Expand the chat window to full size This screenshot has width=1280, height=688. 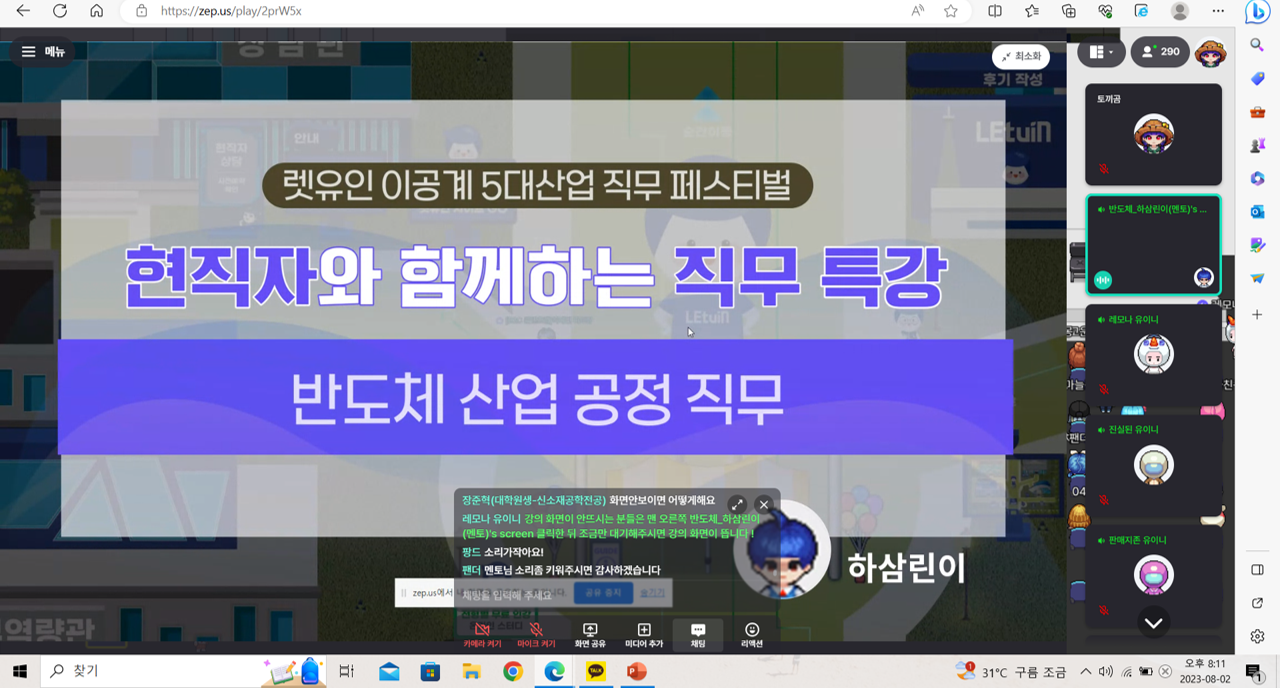tap(737, 505)
